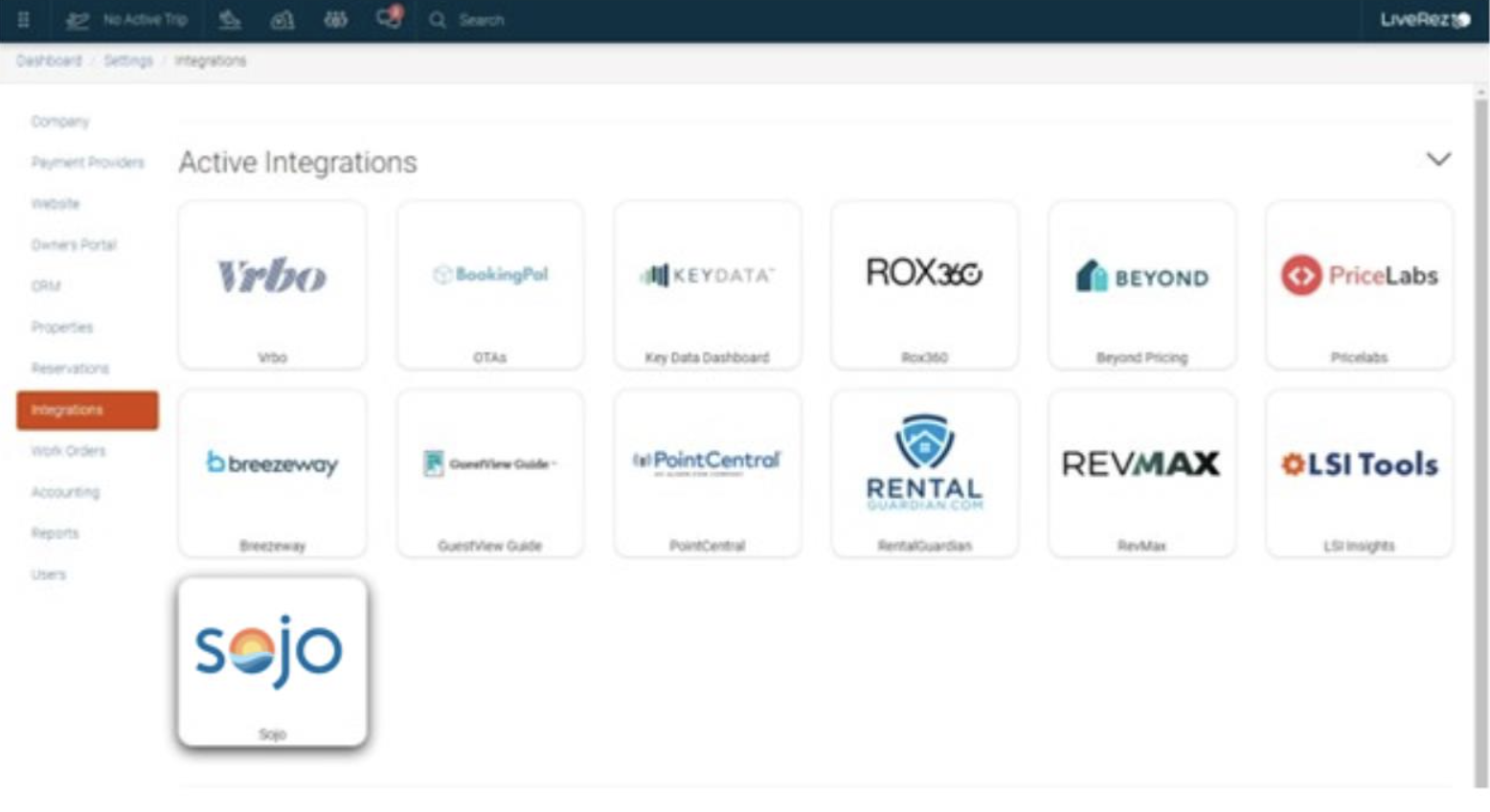Image resolution: width=1490 pixels, height=812 pixels.
Task: Open the messages icon with notification badge
Action: (388, 18)
